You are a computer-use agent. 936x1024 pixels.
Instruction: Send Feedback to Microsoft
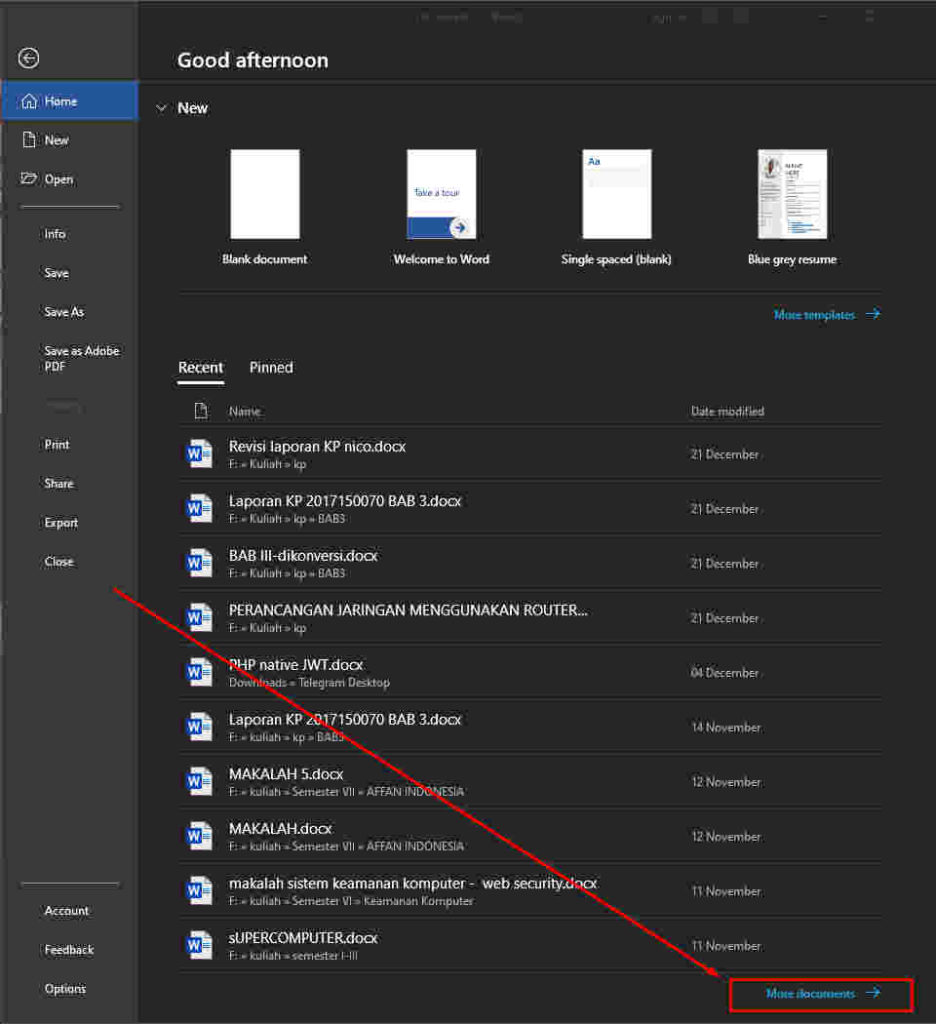(x=66, y=949)
